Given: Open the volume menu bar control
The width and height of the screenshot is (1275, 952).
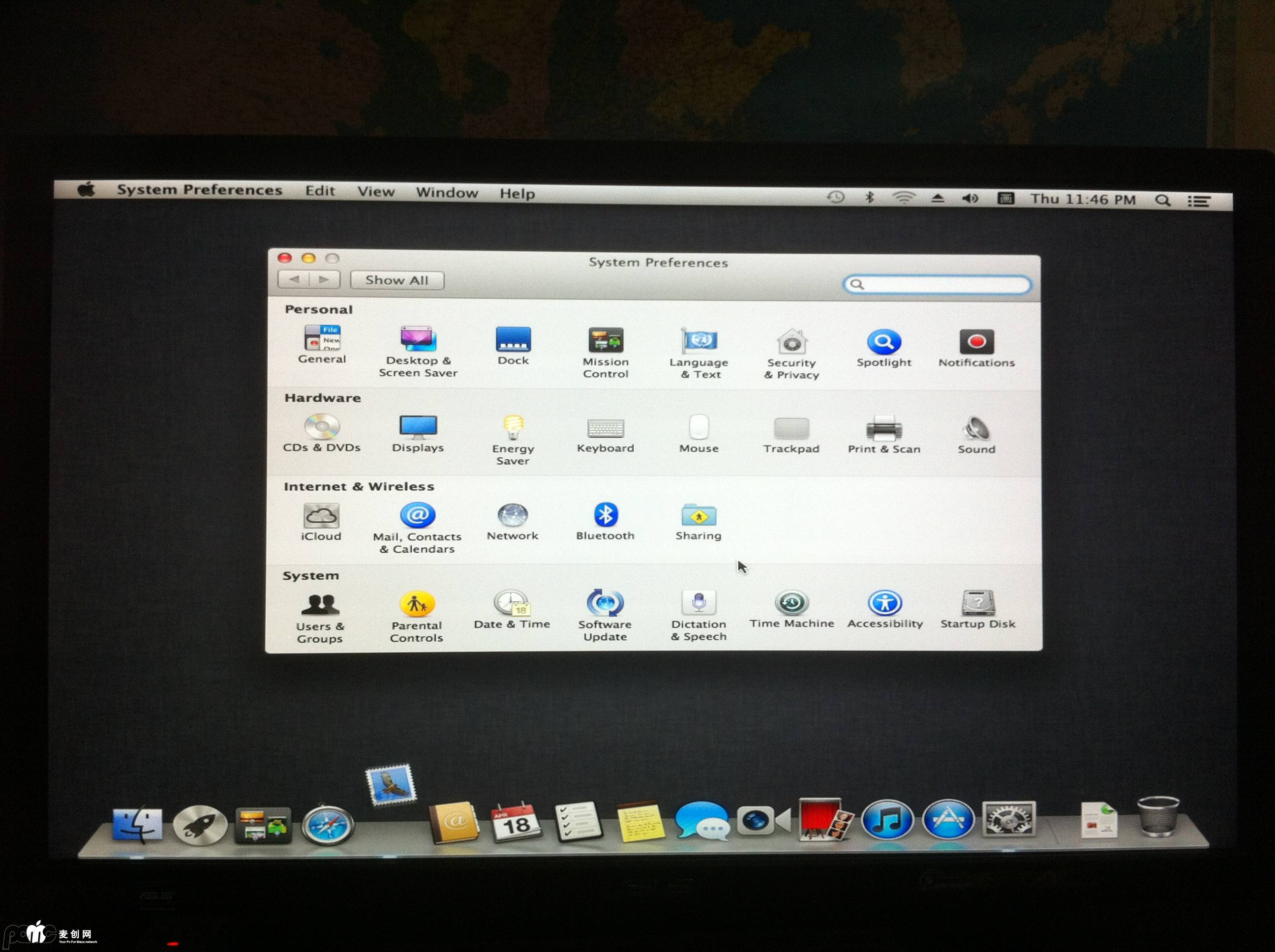Looking at the screenshot, I should pos(970,199).
